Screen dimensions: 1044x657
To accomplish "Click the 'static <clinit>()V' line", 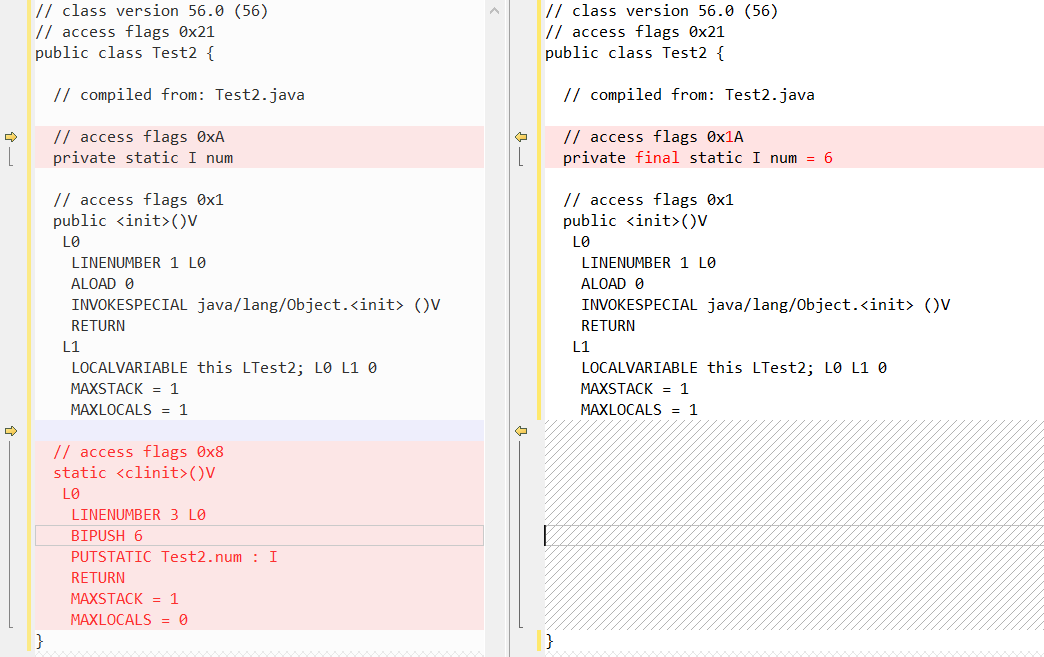I will [x=134, y=473].
